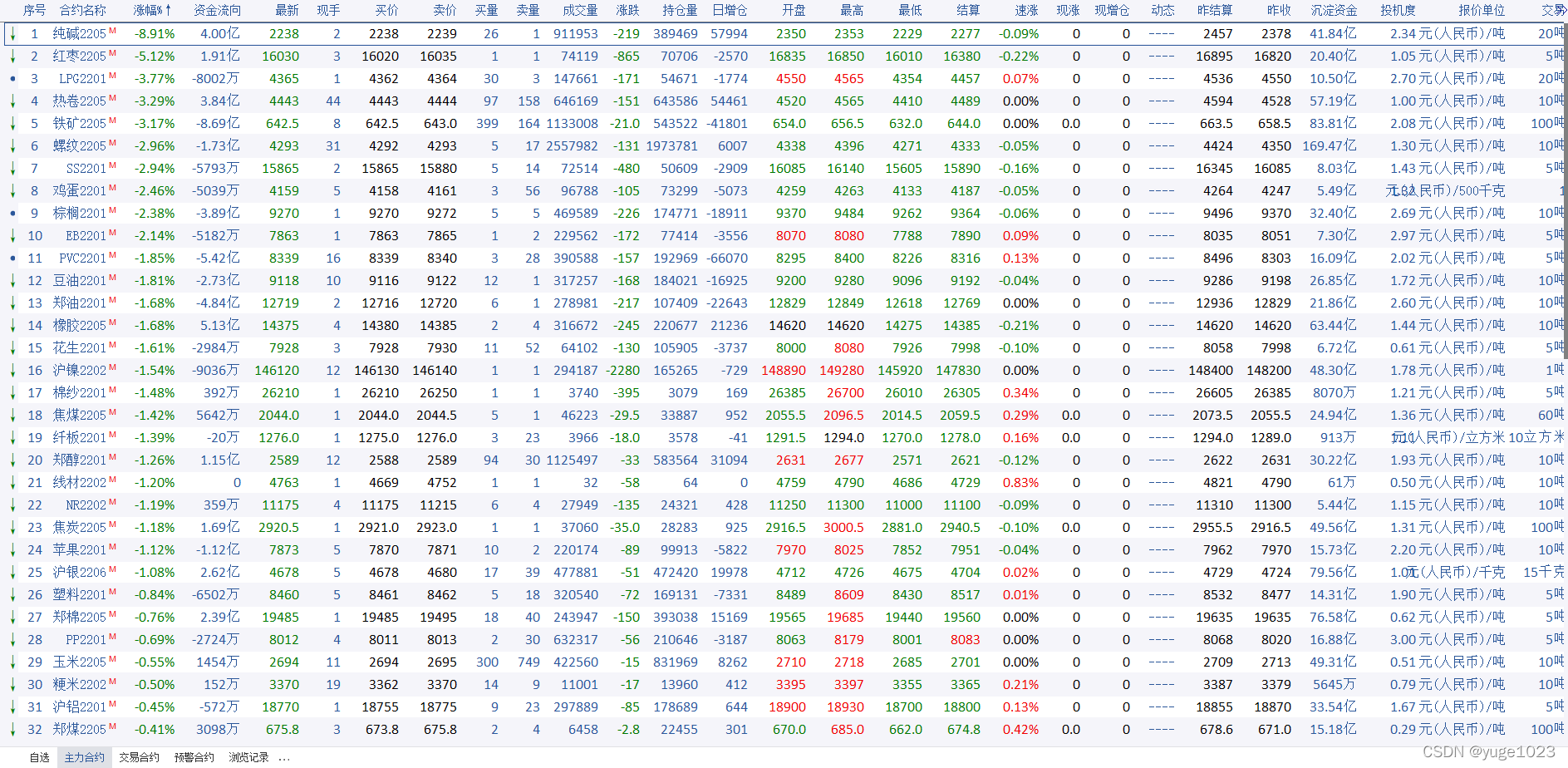Select contract NR2202
The width and height of the screenshot is (1568, 768).
coord(86,505)
